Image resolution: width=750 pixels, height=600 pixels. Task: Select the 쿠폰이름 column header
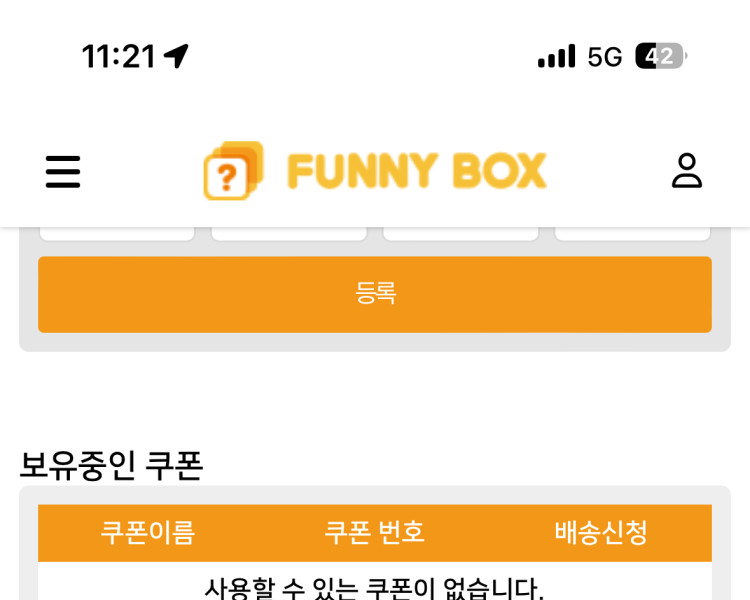pos(147,532)
